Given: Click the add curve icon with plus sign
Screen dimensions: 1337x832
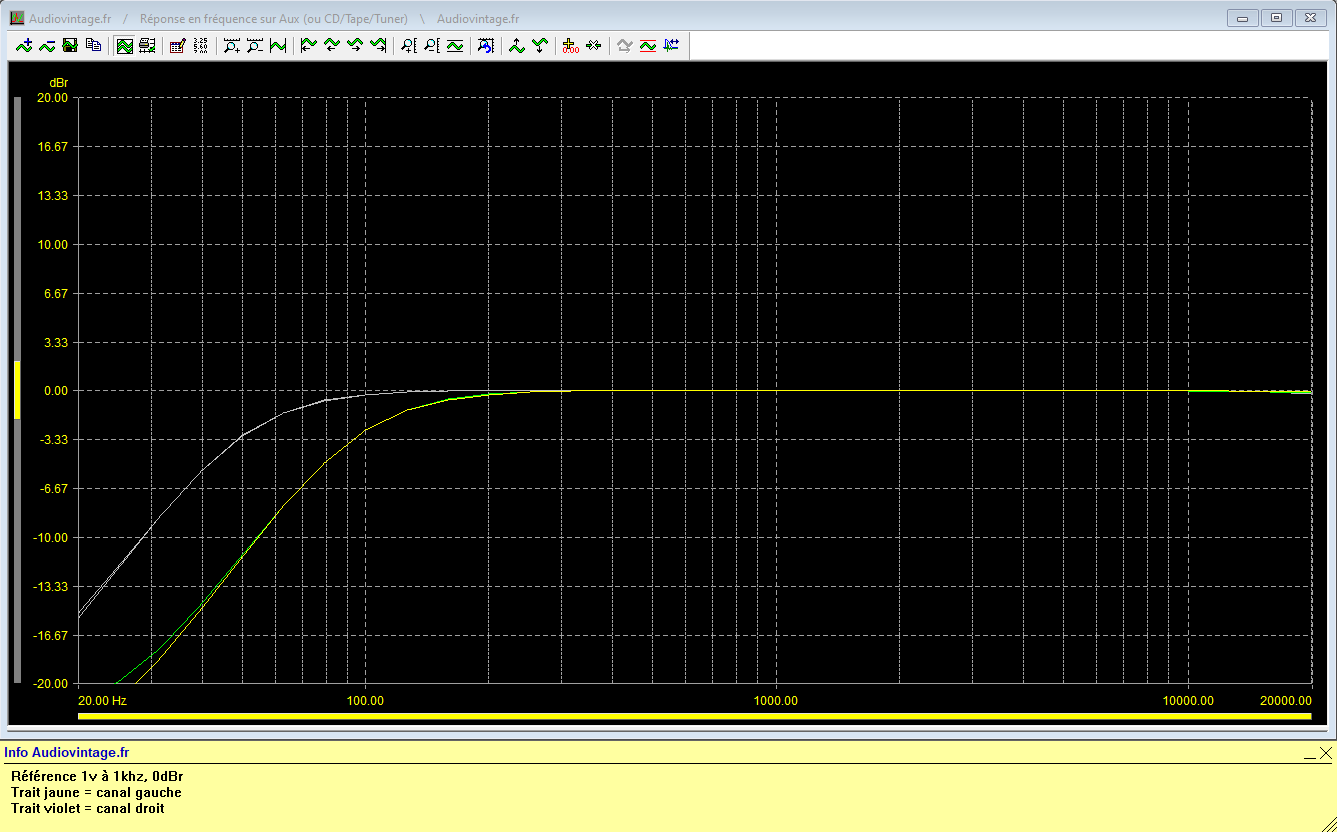Looking at the screenshot, I should (x=24, y=45).
